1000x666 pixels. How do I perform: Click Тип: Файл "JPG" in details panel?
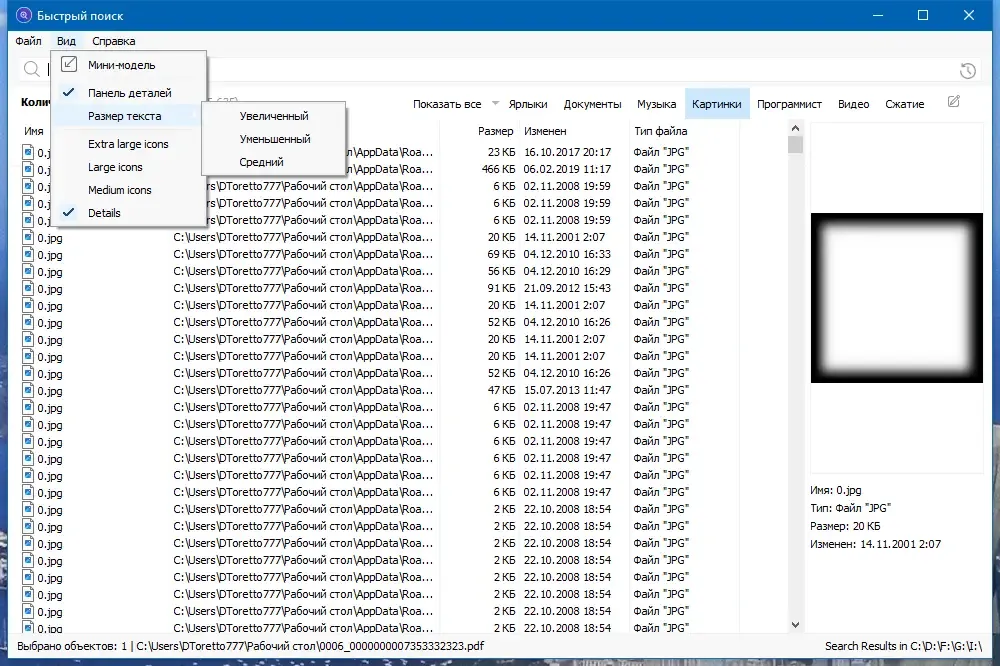pos(850,508)
